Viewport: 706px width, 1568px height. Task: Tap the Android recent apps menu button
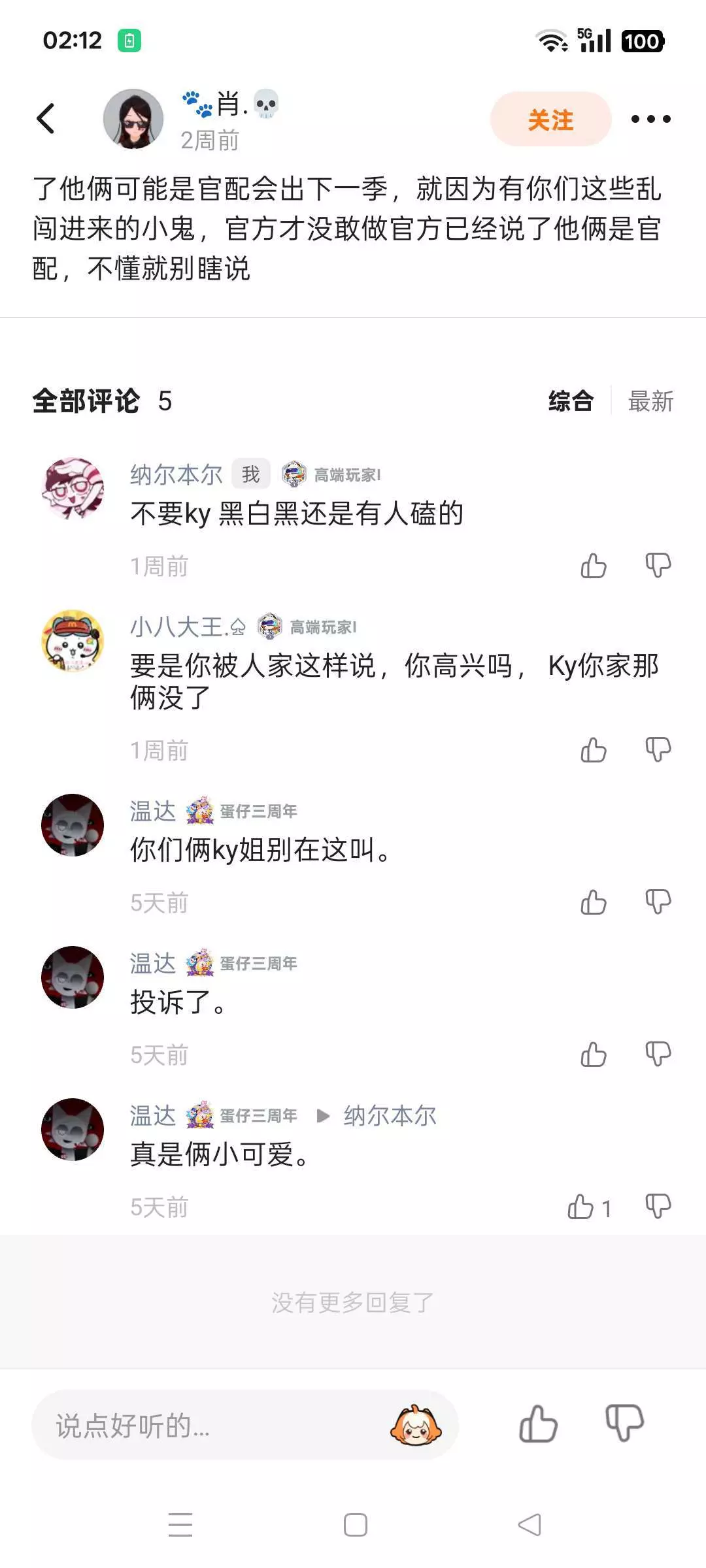tap(180, 1525)
